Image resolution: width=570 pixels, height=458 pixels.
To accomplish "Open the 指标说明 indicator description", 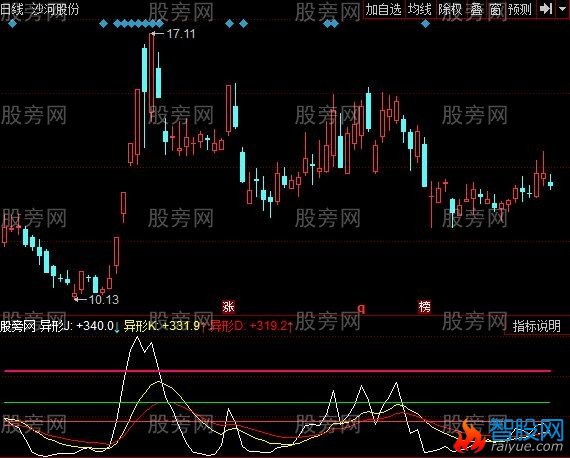I will pyautogui.click(x=537, y=326).
